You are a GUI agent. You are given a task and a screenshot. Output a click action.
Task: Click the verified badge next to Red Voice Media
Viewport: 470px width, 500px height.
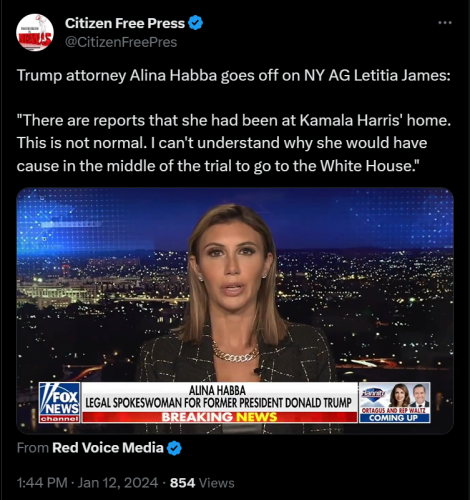pyautogui.click(x=174, y=448)
